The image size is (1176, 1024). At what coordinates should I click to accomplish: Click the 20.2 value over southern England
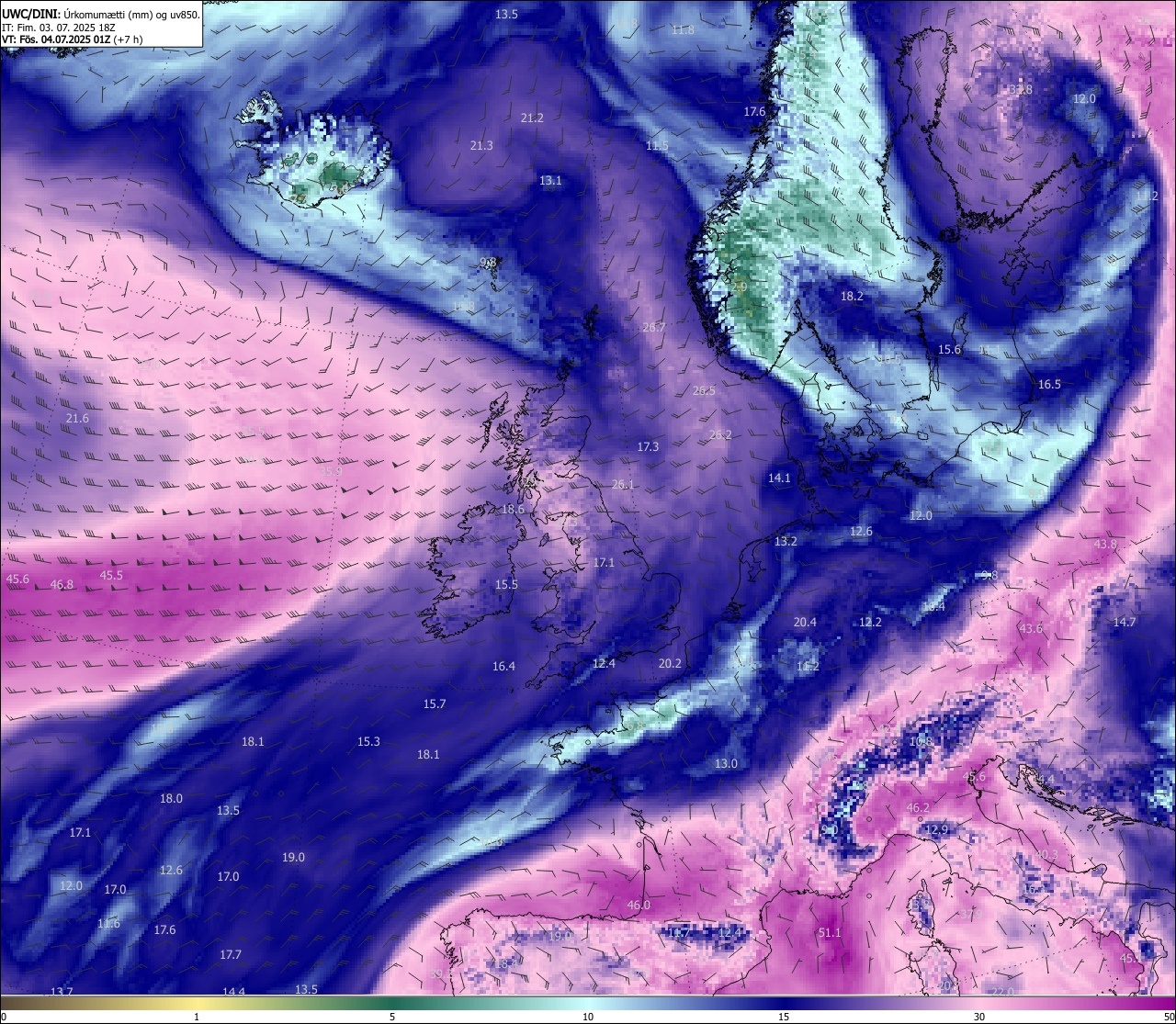(x=670, y=663)
